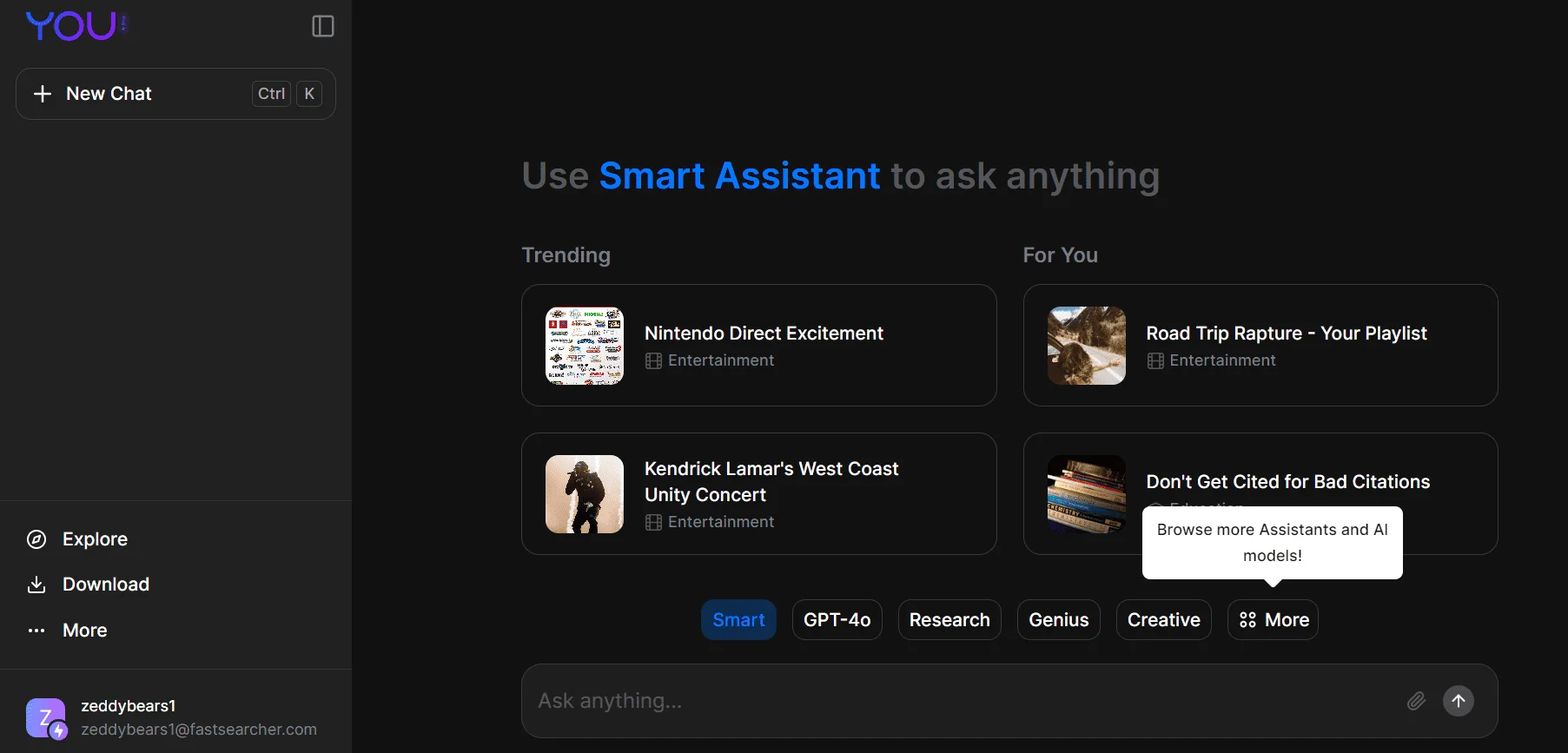Click Nintendo Direct Excitement thumbnail

(x=585, y=346)
